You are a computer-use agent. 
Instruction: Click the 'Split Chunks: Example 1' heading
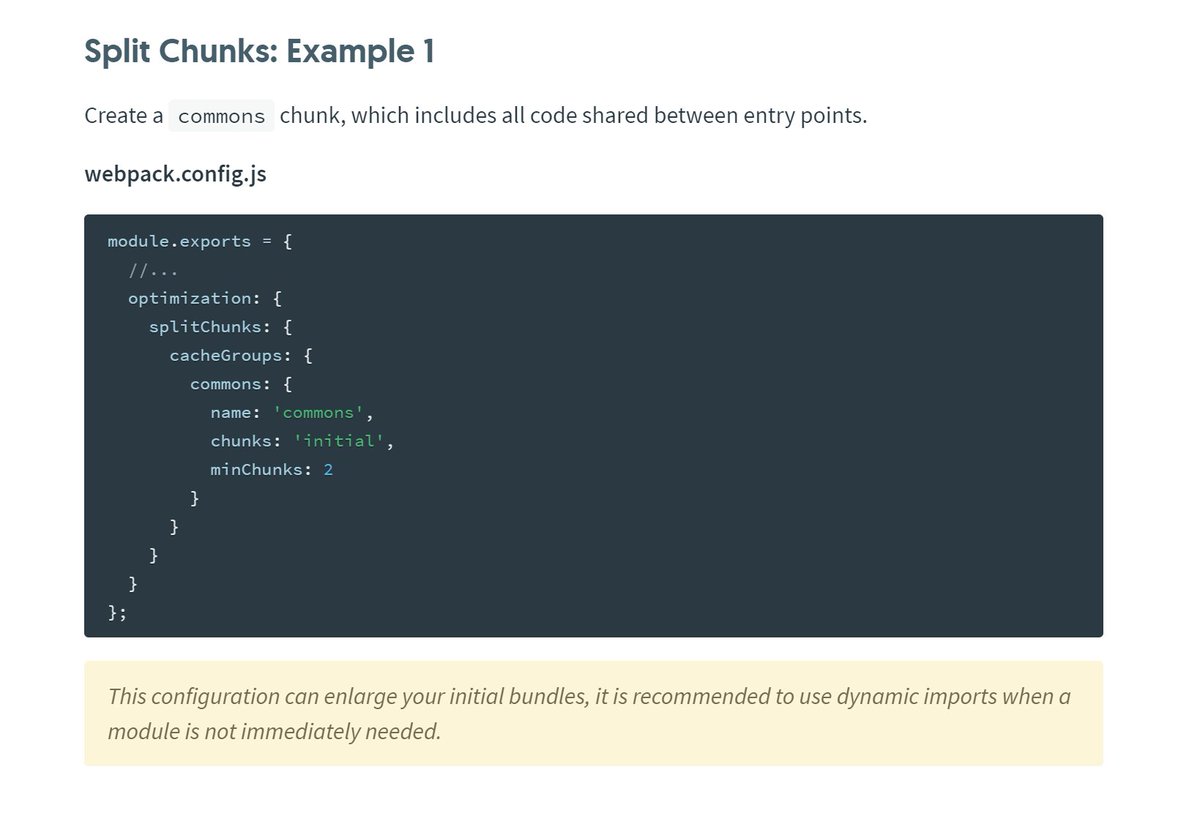(259, 51)
